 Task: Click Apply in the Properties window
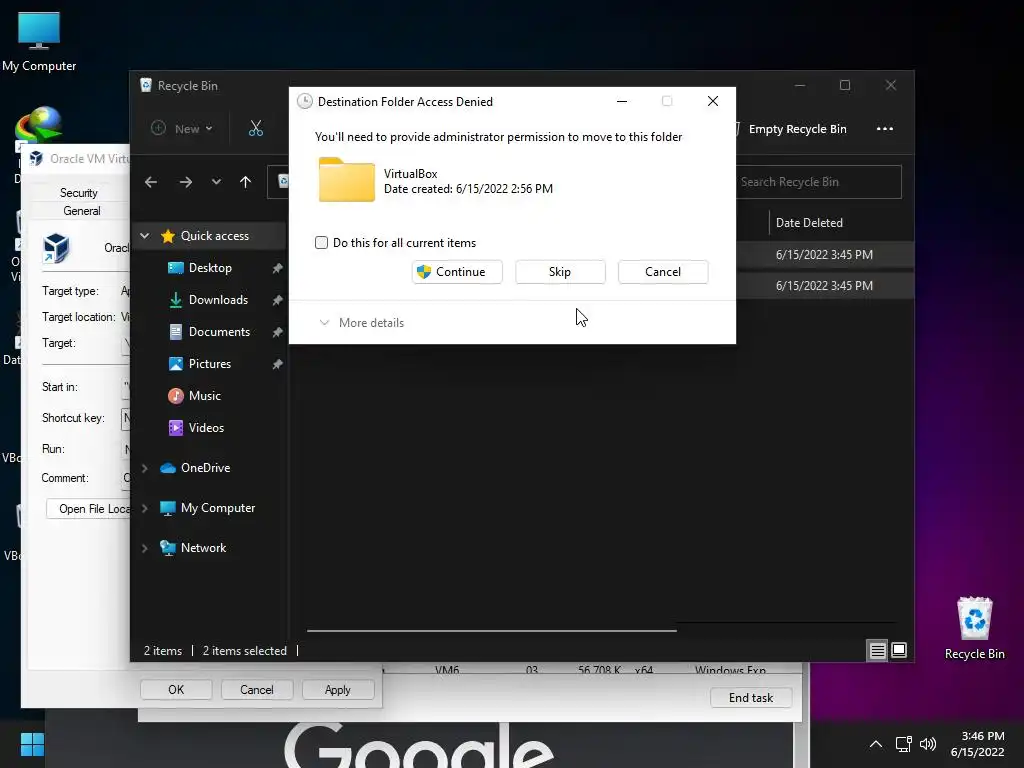point(338,690)
